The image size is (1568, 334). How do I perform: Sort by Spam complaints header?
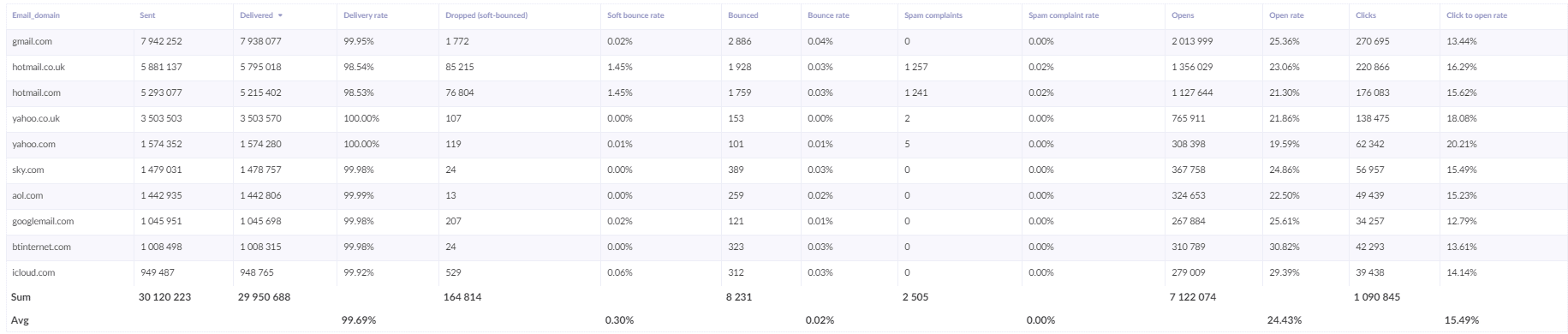(933, 16)
